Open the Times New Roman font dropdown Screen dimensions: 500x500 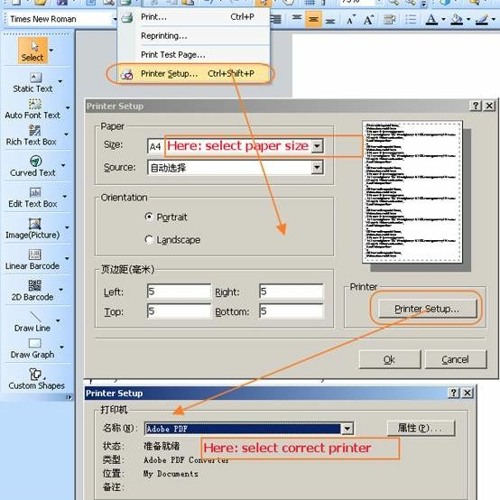tap(115, 19)
